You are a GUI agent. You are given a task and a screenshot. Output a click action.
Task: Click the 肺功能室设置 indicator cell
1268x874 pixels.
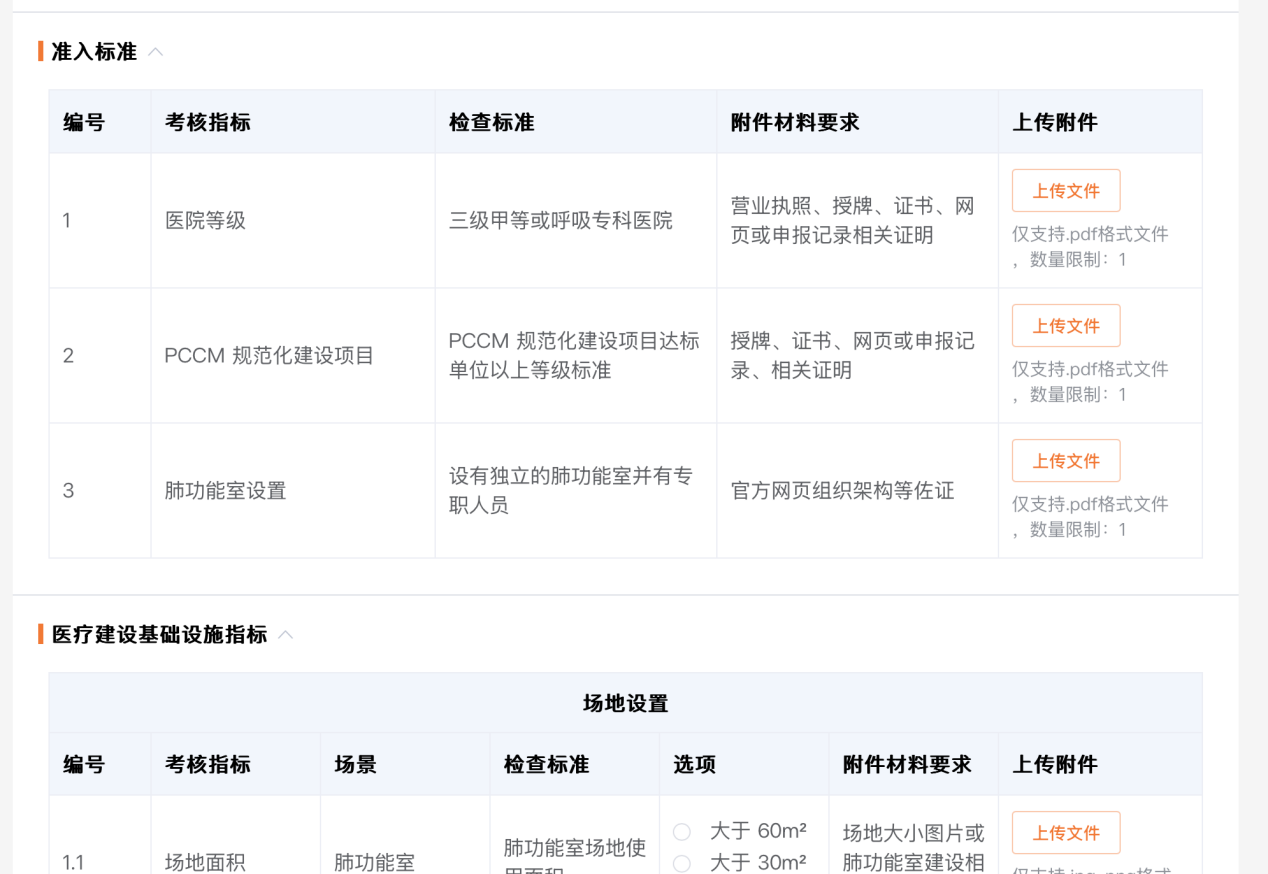[225, 491]
